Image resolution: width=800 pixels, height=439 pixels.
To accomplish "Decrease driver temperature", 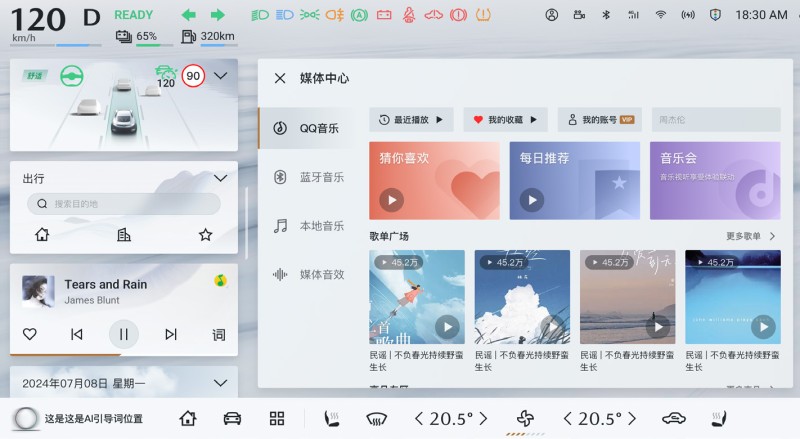I will click(x=419, y=419).
